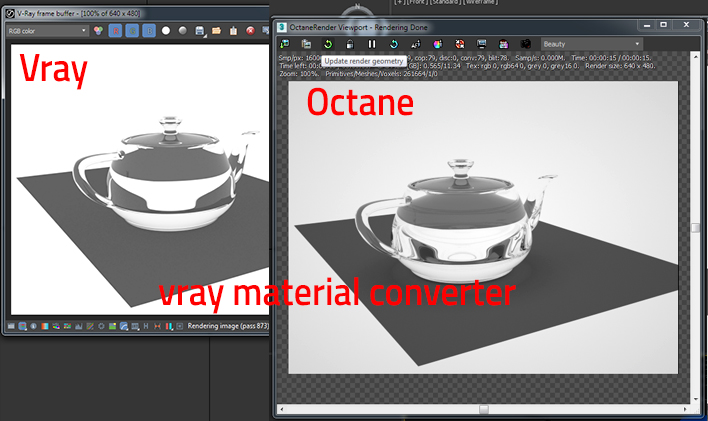Click the first Octane viewport toolbar icon
Viewport: 708px width, 421px height.
pyautogui.click(x=284, y=44)
